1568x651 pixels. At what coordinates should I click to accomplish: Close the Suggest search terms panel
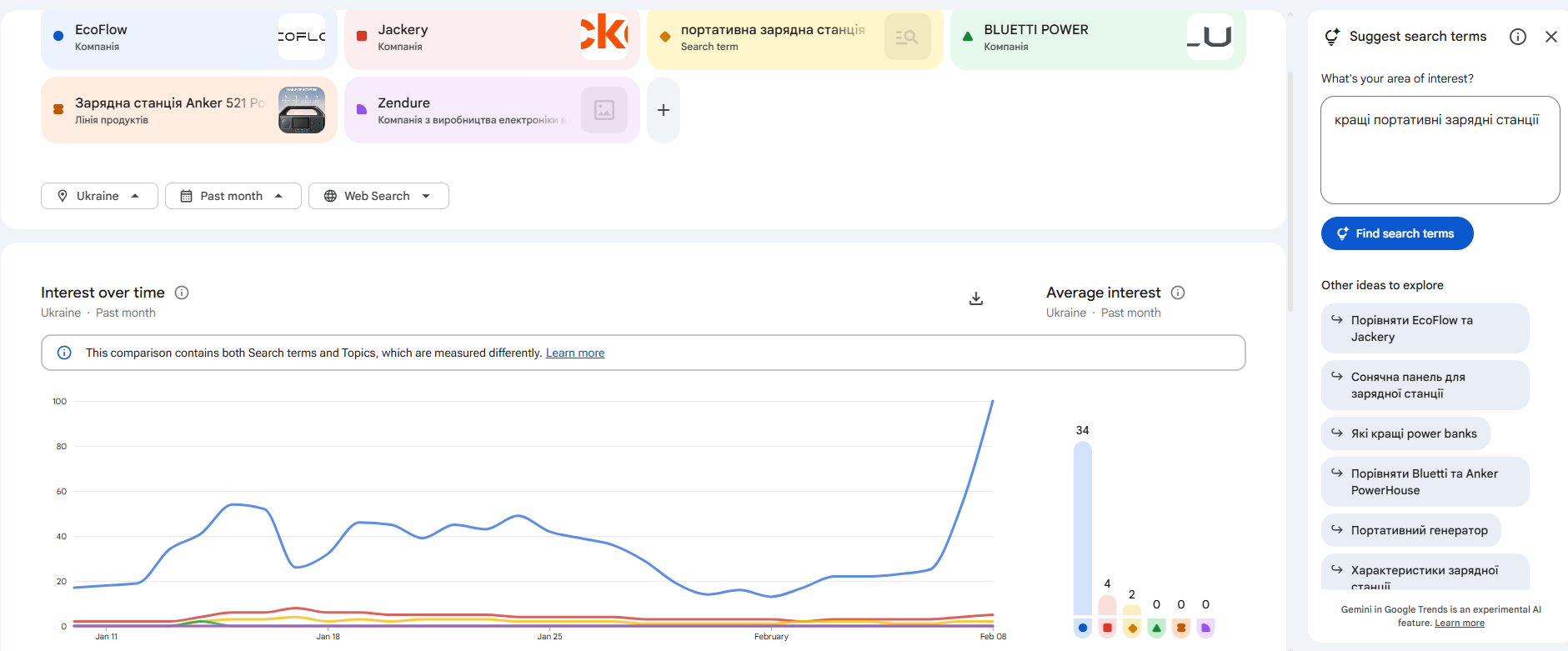(x=1551, y=37)
